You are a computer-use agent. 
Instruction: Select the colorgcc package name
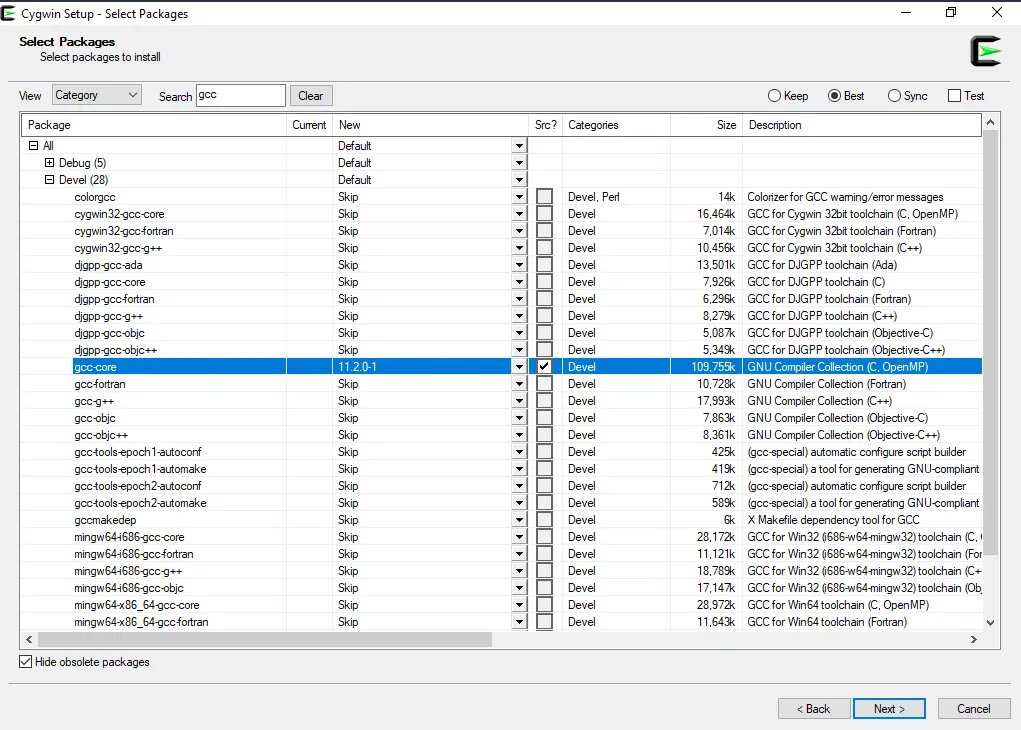pyautogui.click(x=95, y=197)
